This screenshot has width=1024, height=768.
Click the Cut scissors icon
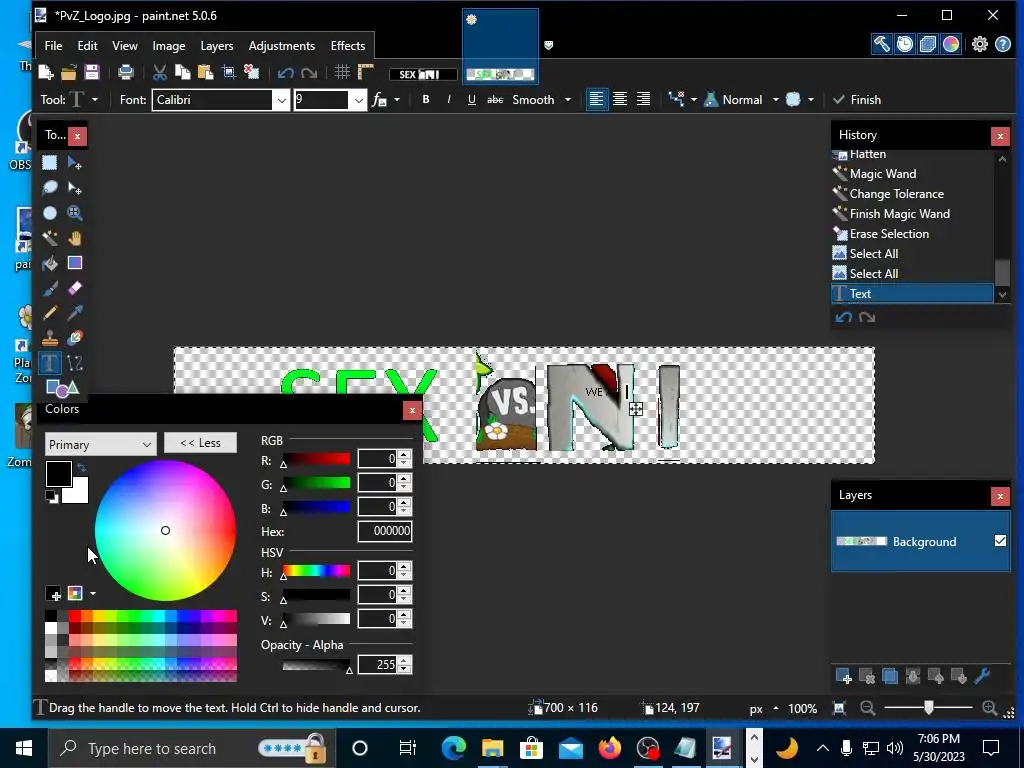[159, 72]
